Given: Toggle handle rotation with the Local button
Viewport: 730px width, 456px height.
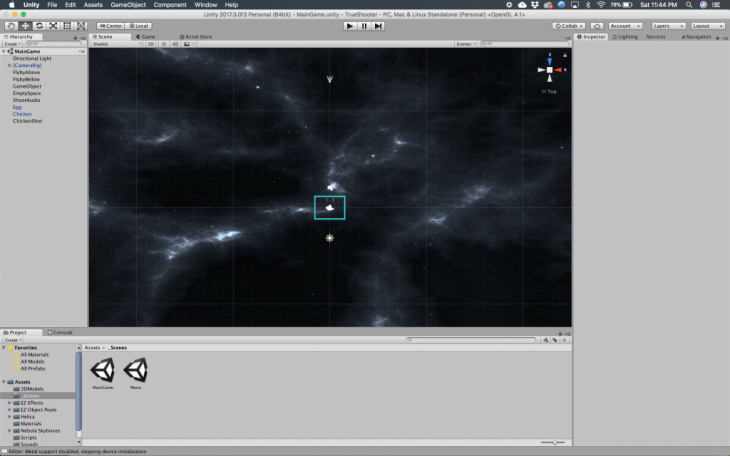Looking at the screenshot, I should point(139,25).
